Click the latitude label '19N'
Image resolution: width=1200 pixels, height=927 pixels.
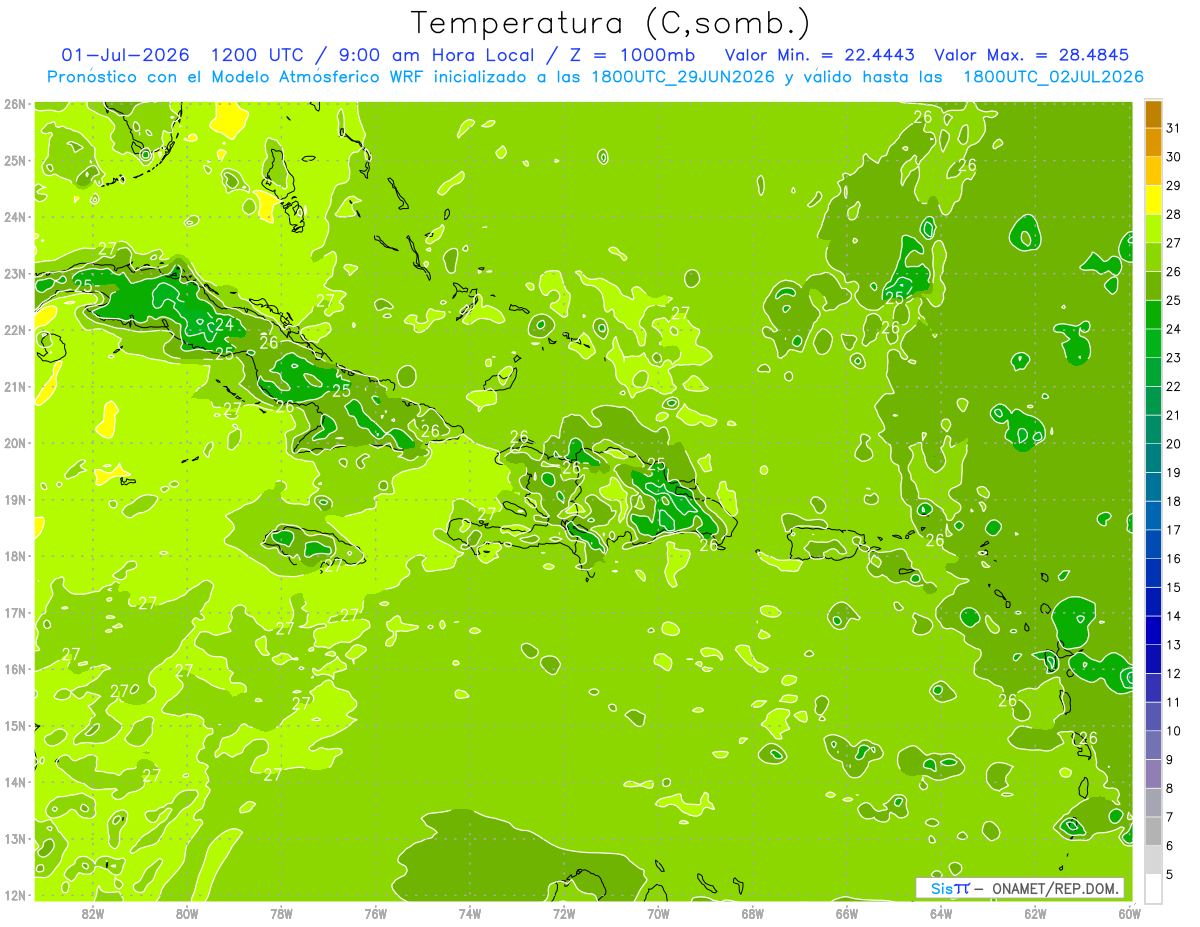coord(15,500)
